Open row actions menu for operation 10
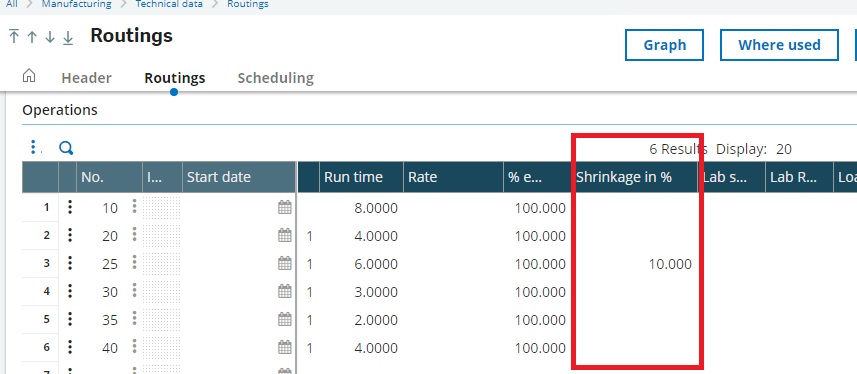Viewport: 857px width, 374px height. pyautogui.click(x=69, y=207)
